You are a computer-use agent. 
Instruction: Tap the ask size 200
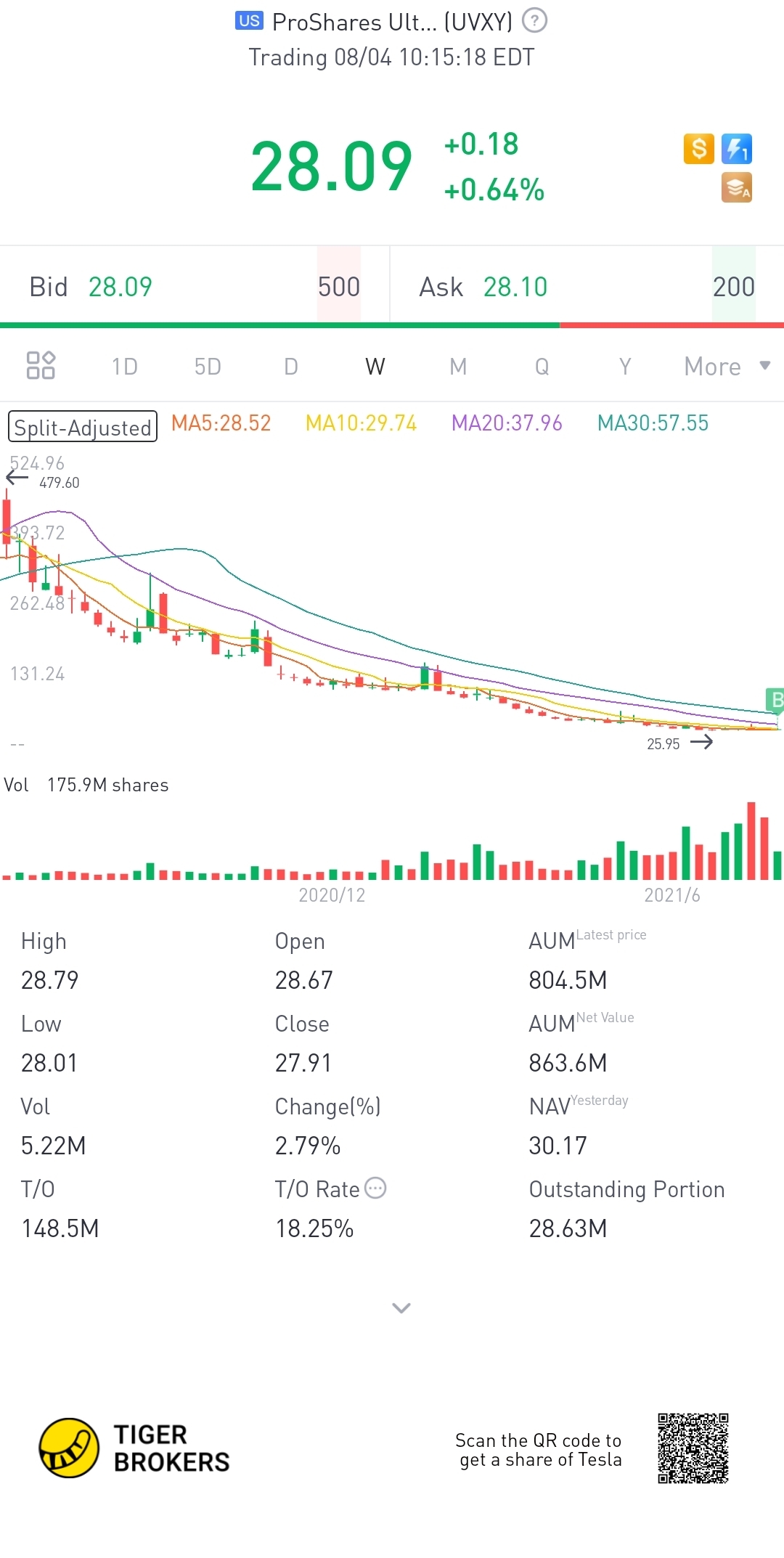coord(734,287)
